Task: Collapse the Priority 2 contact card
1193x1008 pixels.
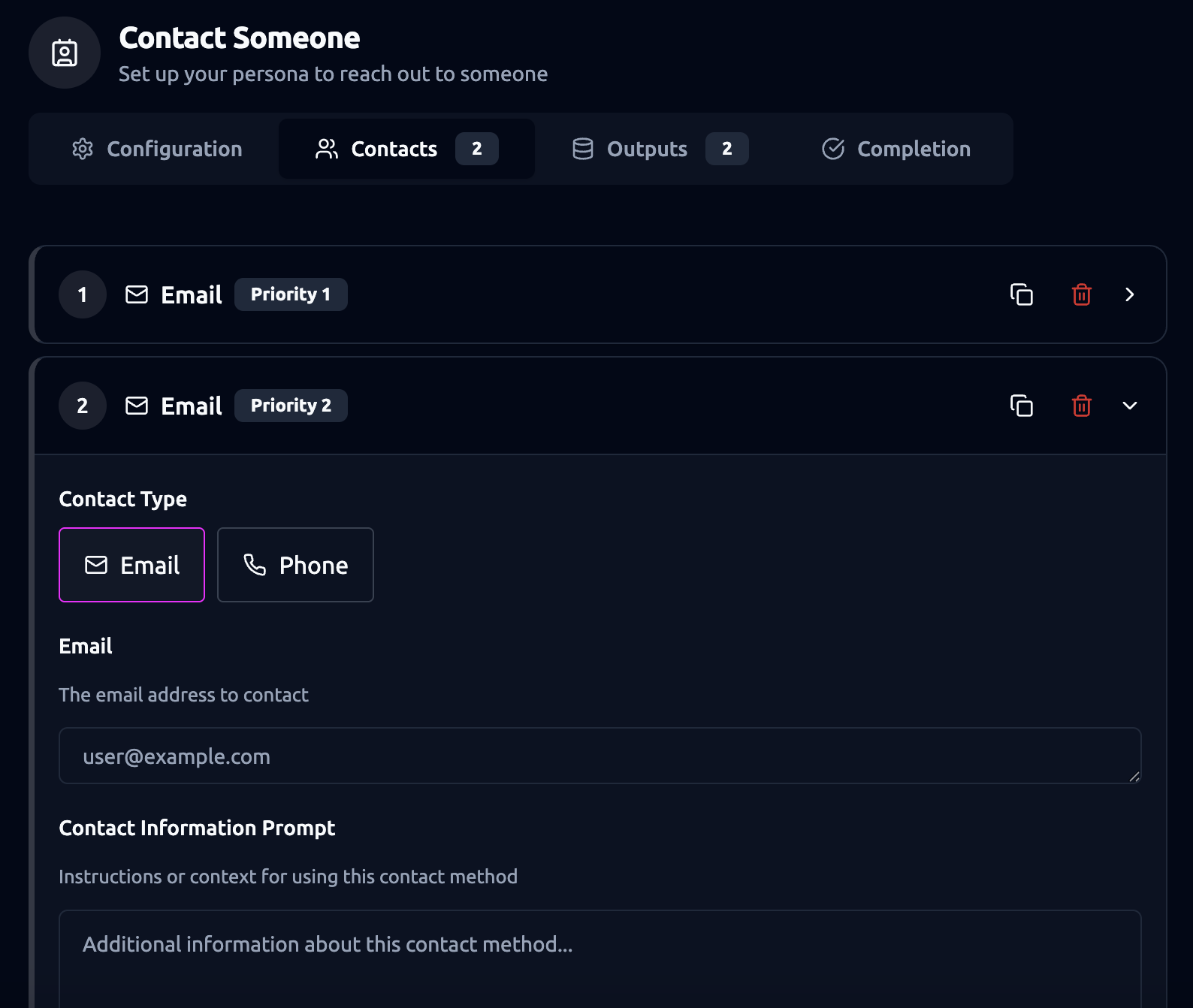Action: coord(1130,406)
